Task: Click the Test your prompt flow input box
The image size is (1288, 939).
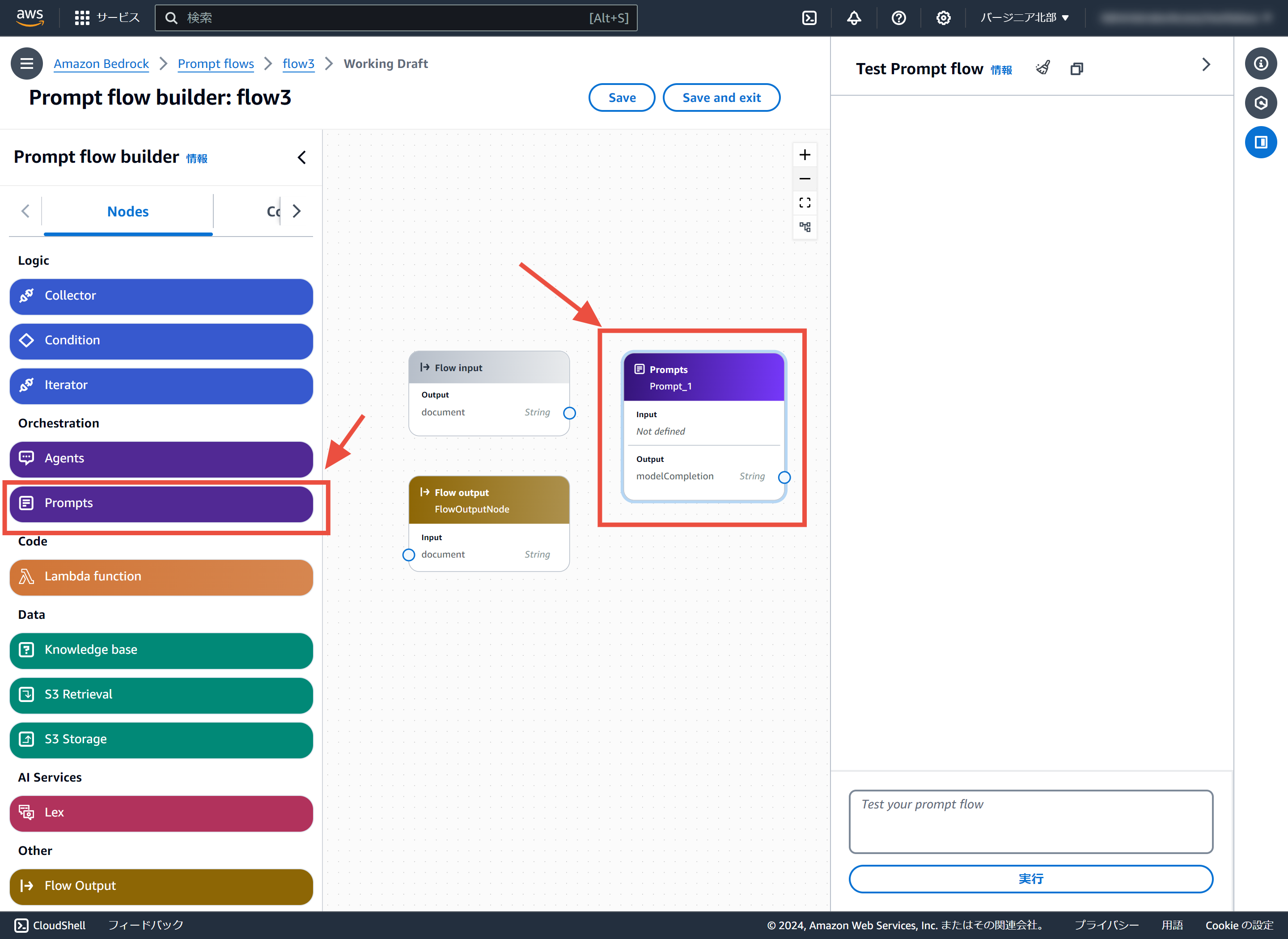Action: tap(1030, 821)
